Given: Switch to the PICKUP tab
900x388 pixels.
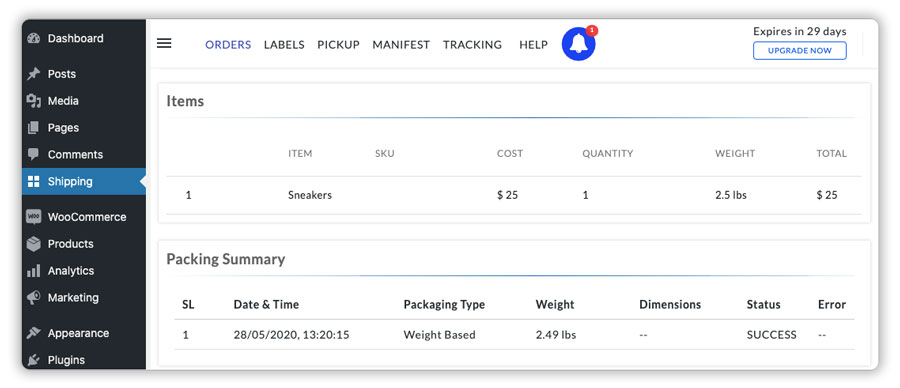Looking at the screenshot, I should click(339, 45).
